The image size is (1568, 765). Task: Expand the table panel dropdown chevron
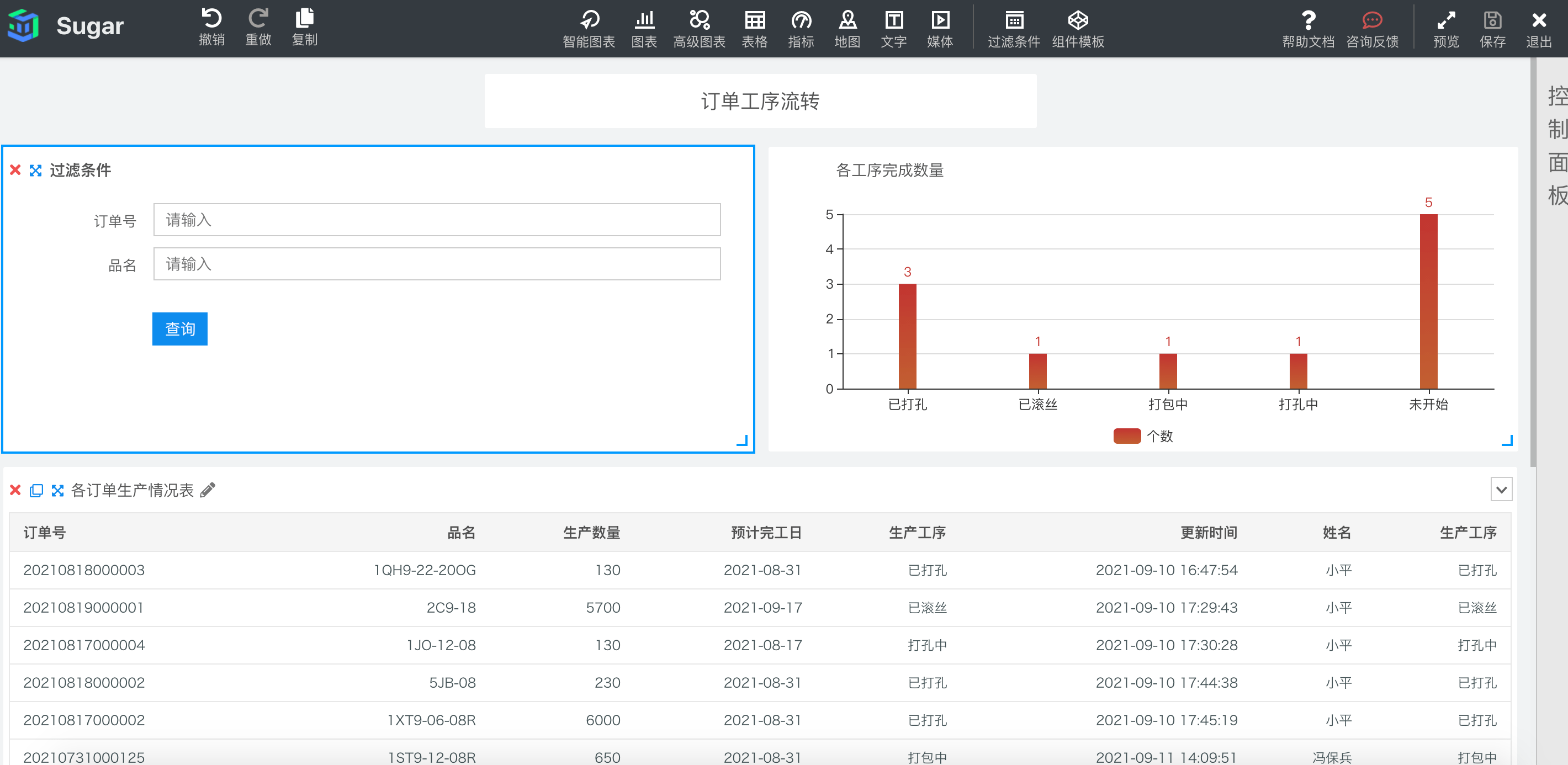(x=1501, y=490)
